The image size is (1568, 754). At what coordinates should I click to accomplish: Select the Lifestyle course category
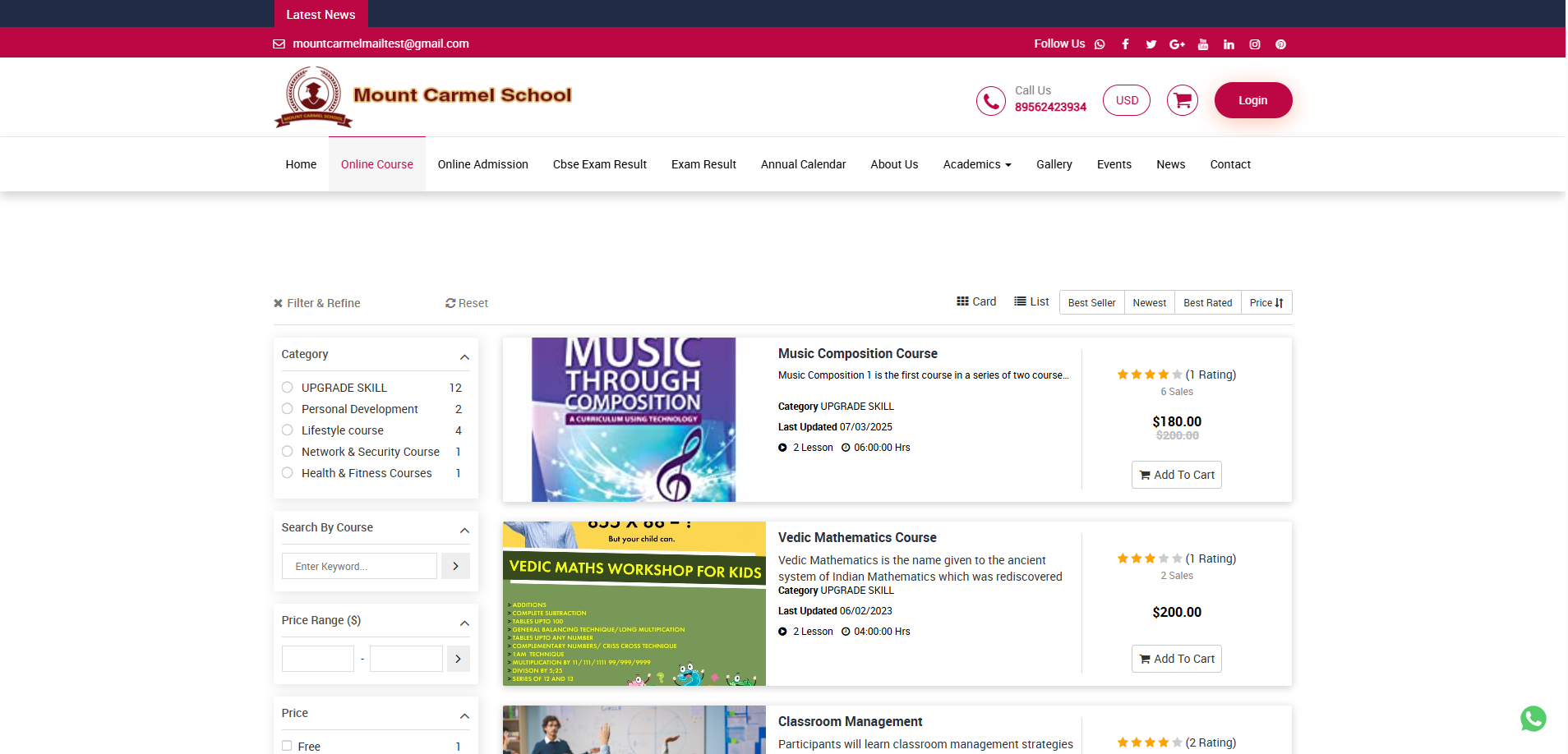pyautogui.click(x=288, y=430)
